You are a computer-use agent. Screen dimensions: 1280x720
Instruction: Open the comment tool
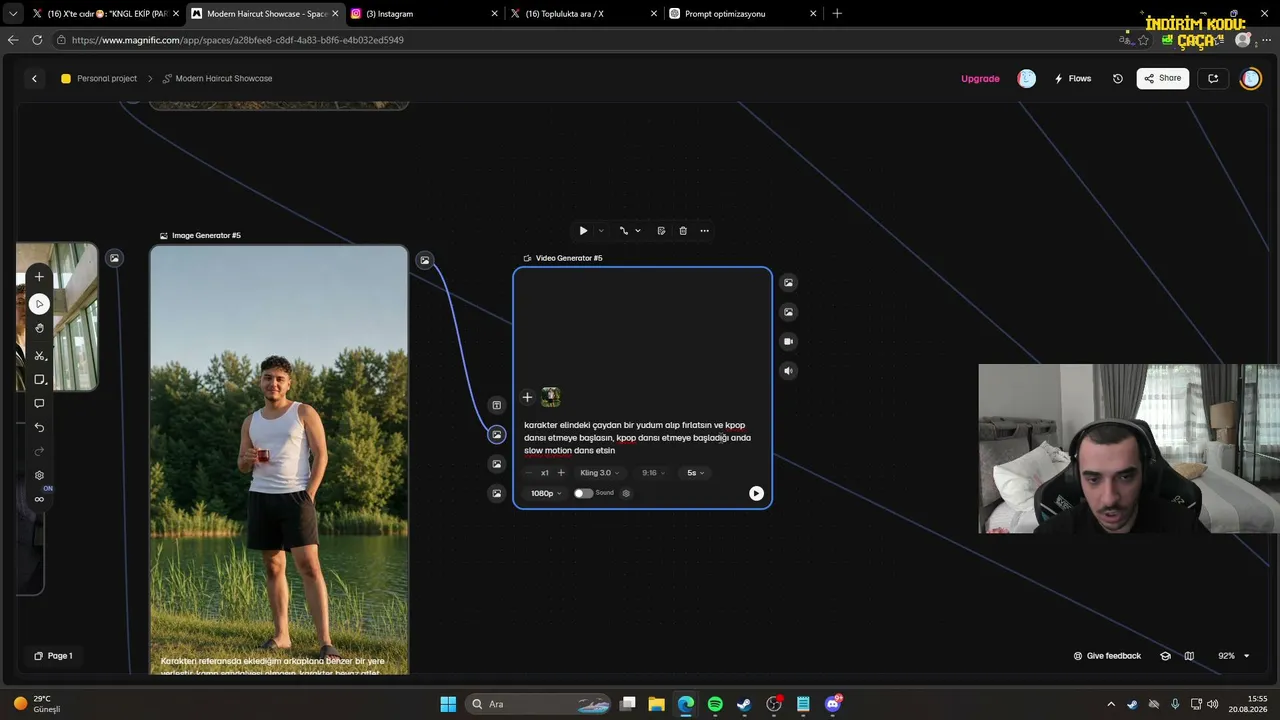(39, 404)
